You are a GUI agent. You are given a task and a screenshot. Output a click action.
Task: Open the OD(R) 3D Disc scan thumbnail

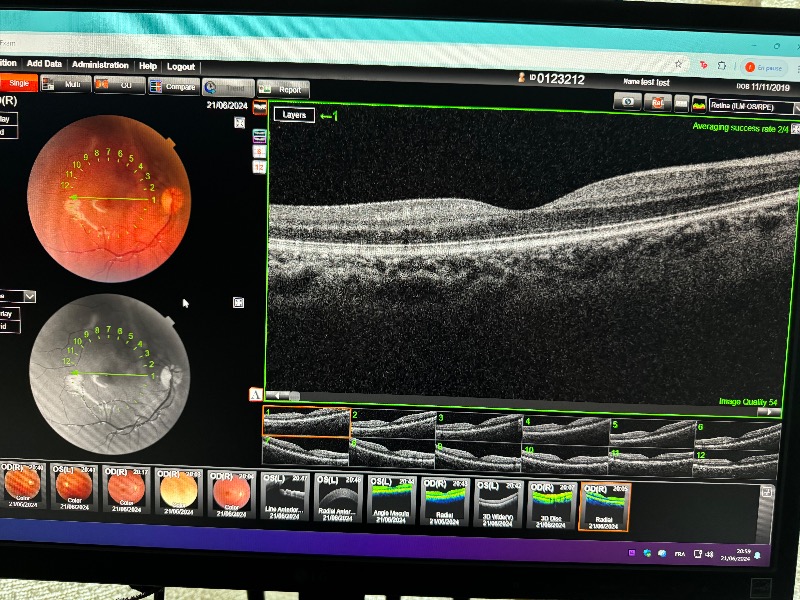pyautogui.click(x=551, y=505)
